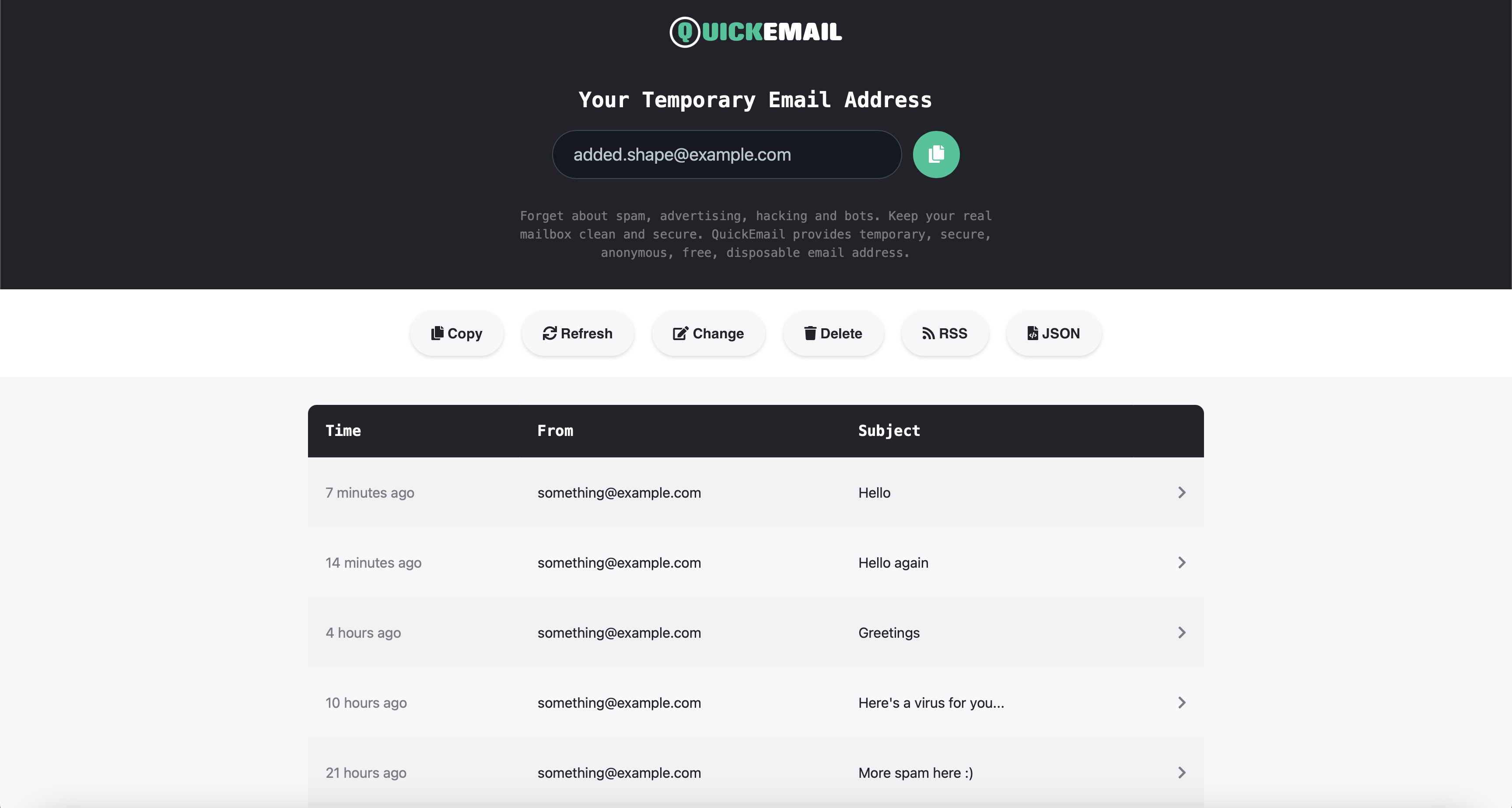Open the email titled Hello again
The image size is (1512, 808).
point(893,562)
